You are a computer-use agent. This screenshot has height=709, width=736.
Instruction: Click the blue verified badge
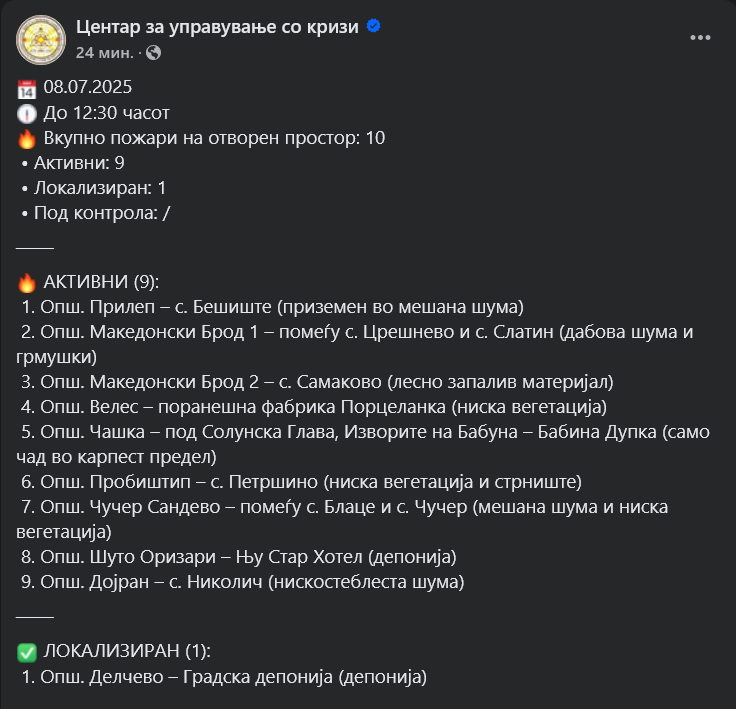pyautogui.click(x=374, y=27)
